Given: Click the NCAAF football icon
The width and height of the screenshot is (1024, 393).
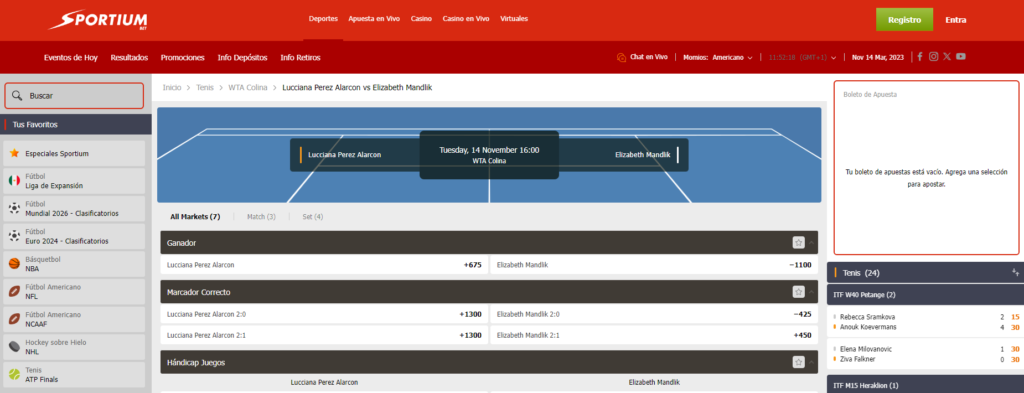Looking at the screenshot, I should point(14,319).
